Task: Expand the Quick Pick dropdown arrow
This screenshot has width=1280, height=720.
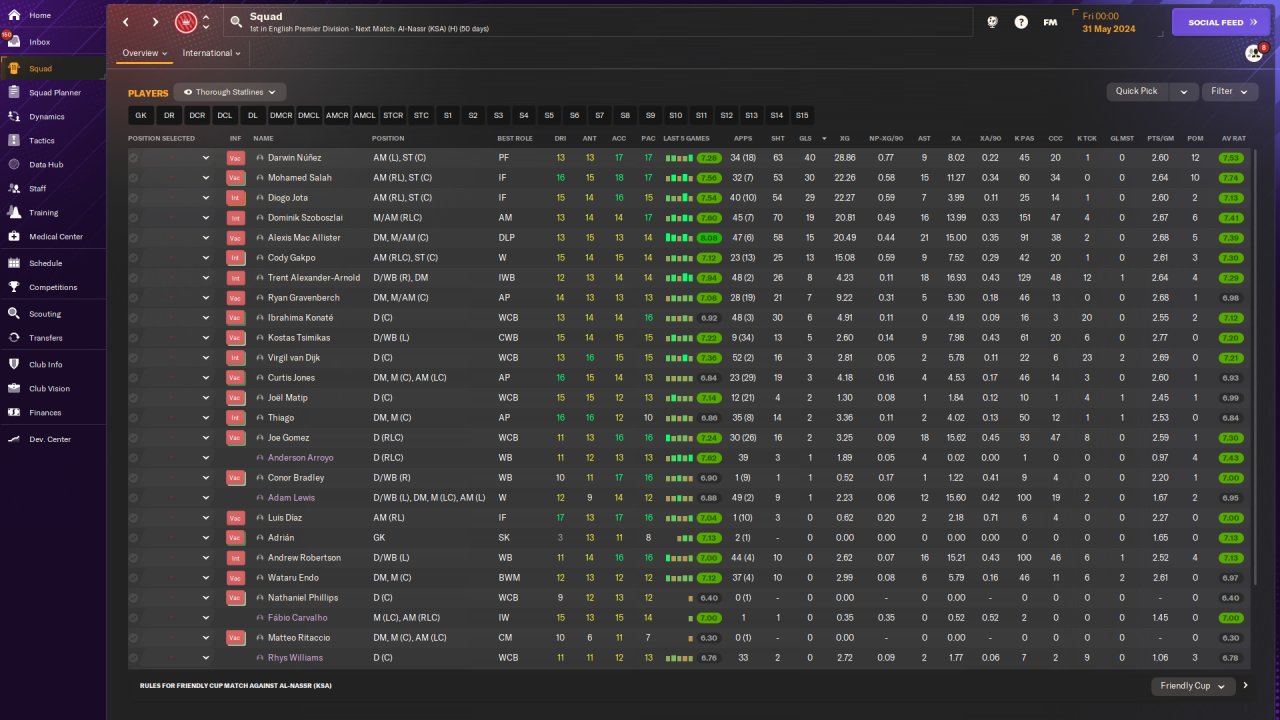Action: tap(1184, 91)
